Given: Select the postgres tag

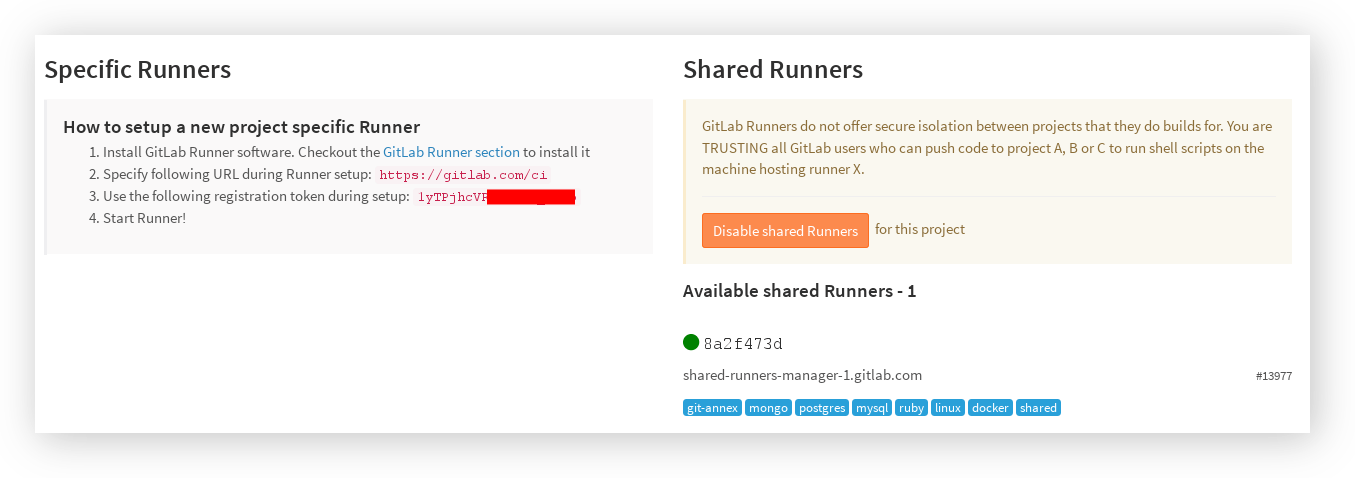Looking at the screenshot, I should (822, 408).
